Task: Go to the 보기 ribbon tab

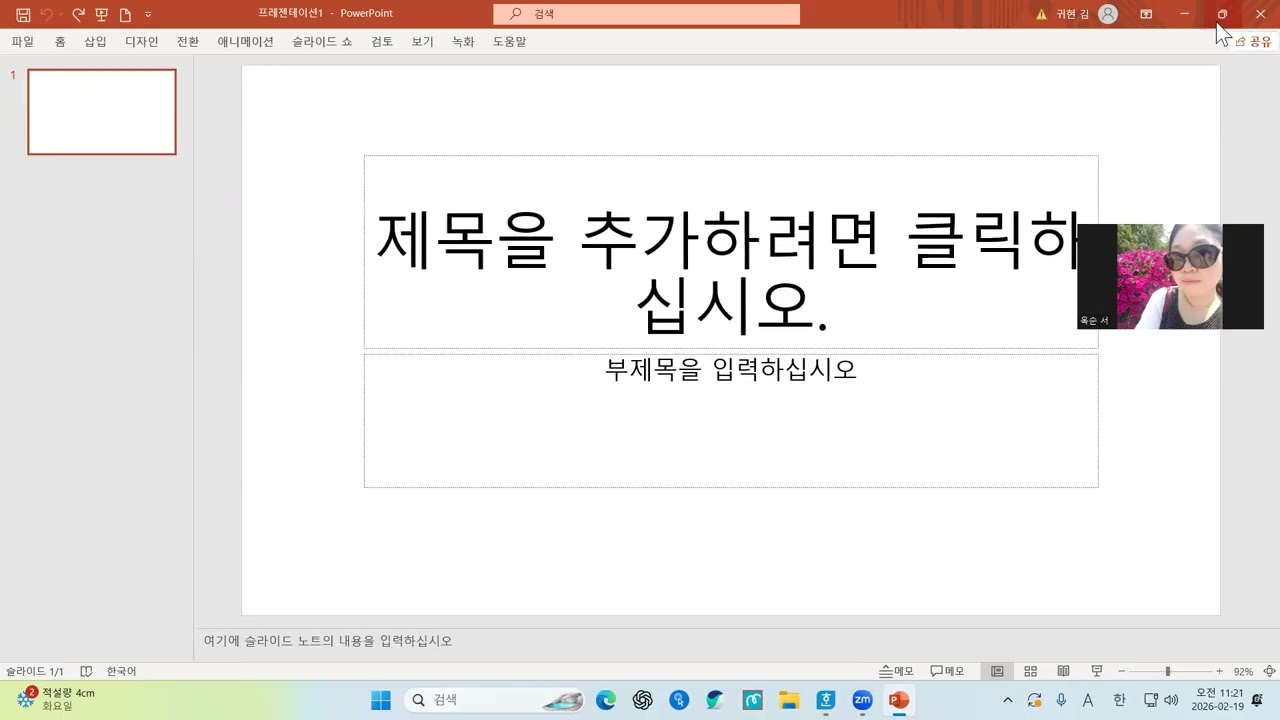Action: tap(422, 41)
